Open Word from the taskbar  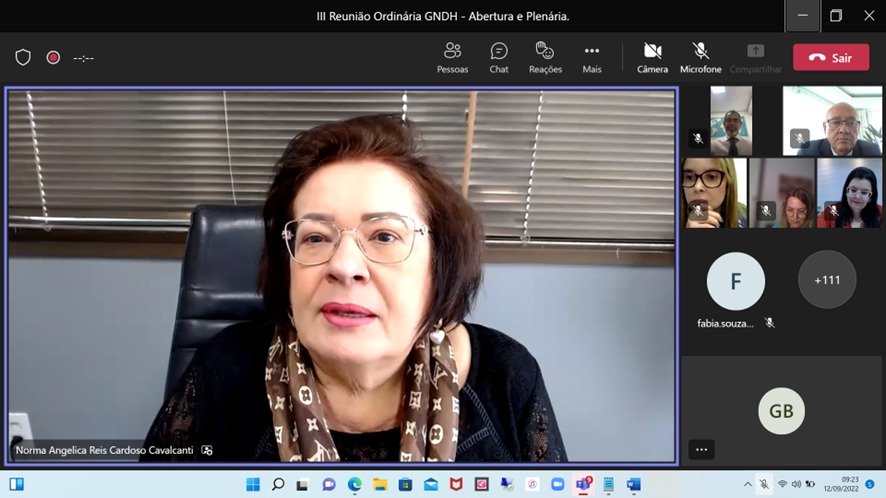point(633,484)
